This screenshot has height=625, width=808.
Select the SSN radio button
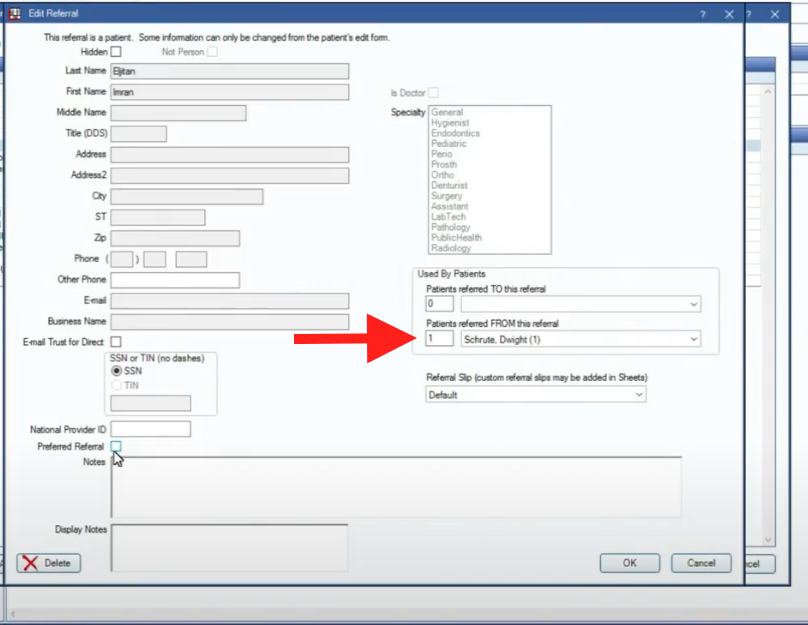(117, 371)
